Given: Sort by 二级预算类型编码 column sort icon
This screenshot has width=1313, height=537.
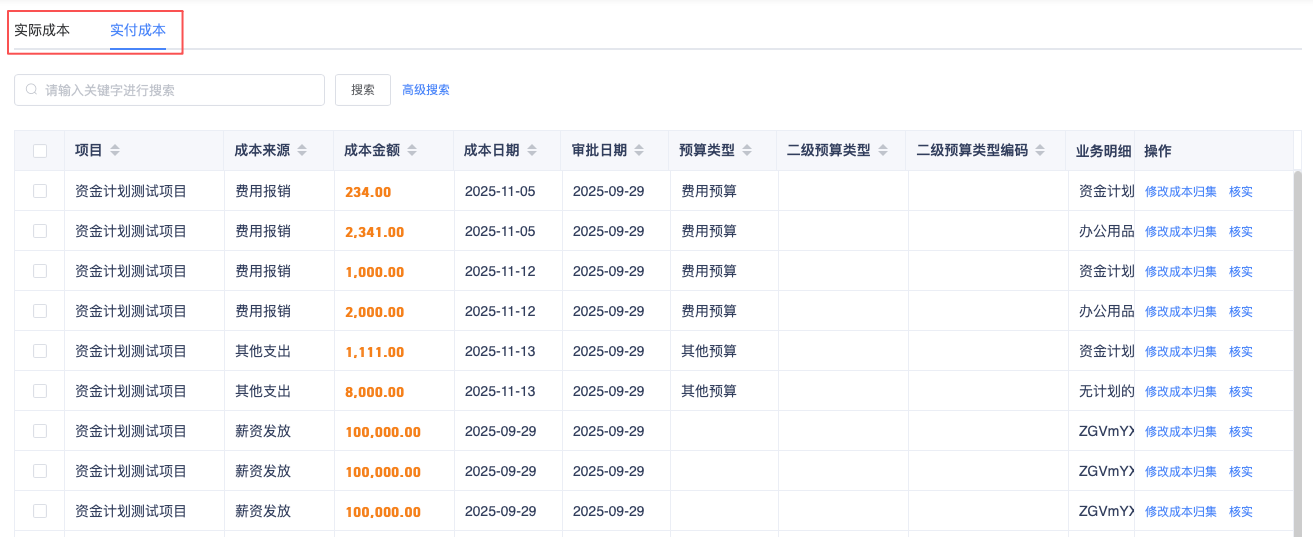Looking at the screenshot, I should [x=1040, y=151].
